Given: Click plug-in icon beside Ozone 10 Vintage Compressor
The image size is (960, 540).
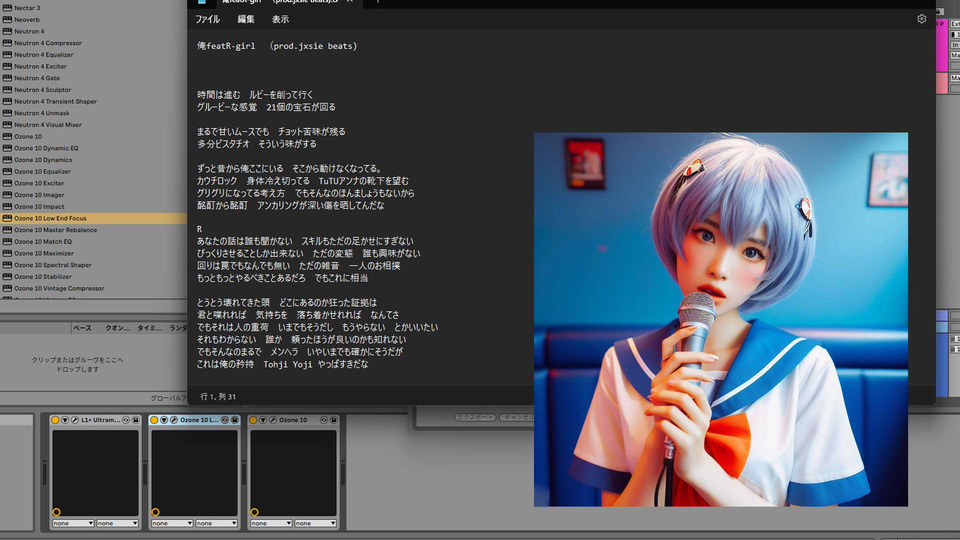Looking at the screenshot, I should click(7, 288).
